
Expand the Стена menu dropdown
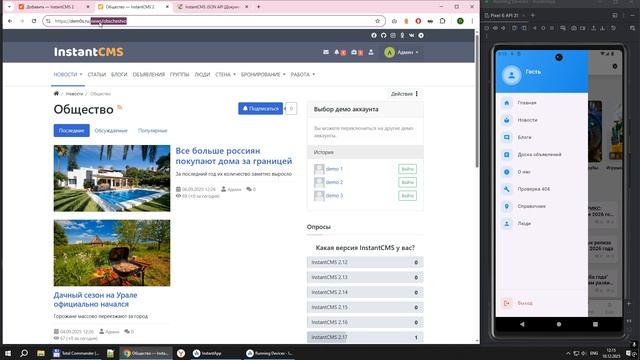pyautogui.click(x=225, y=74)
